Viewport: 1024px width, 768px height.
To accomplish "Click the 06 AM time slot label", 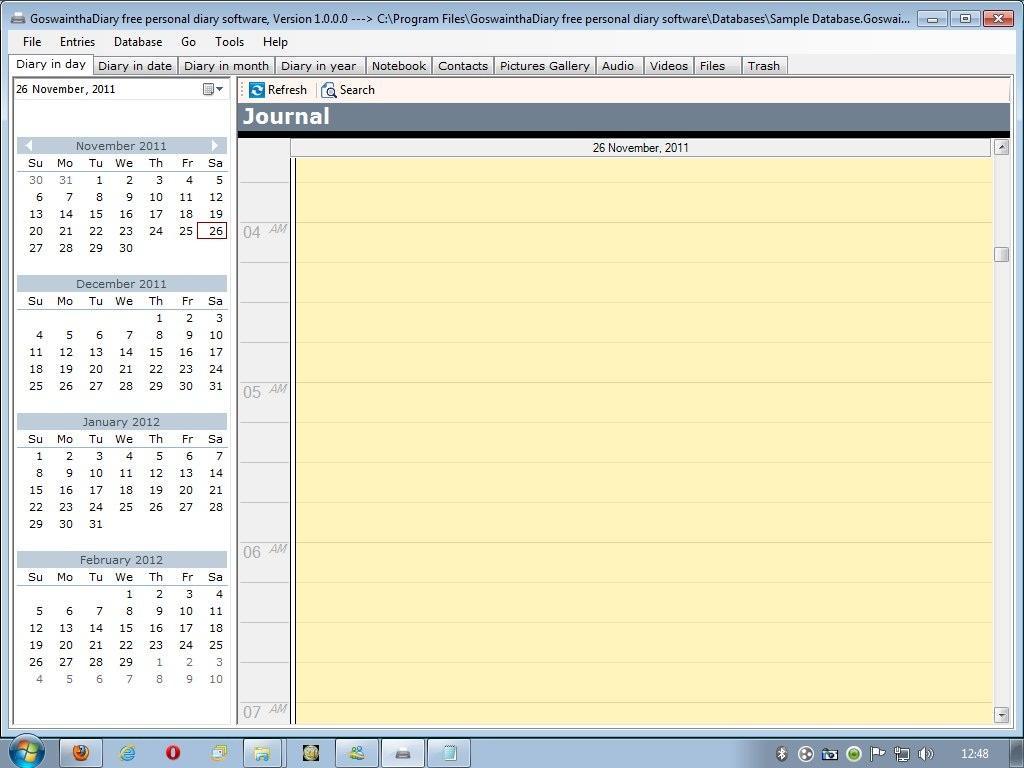I will [264, 552].
